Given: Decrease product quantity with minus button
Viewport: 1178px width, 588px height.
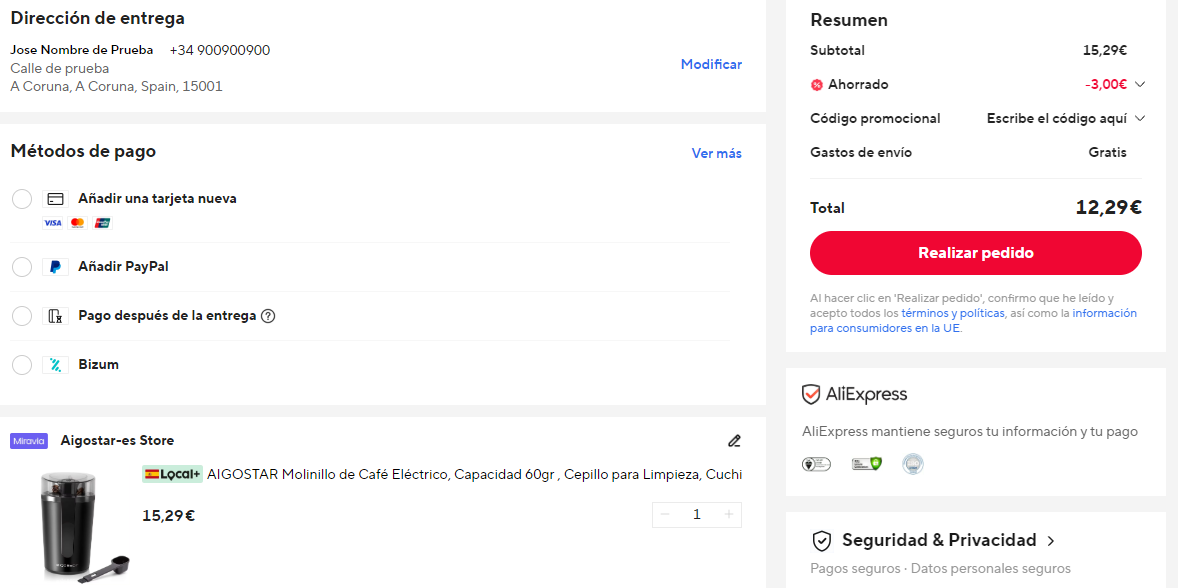Looking at the screenshot, I should pos(664,514).
